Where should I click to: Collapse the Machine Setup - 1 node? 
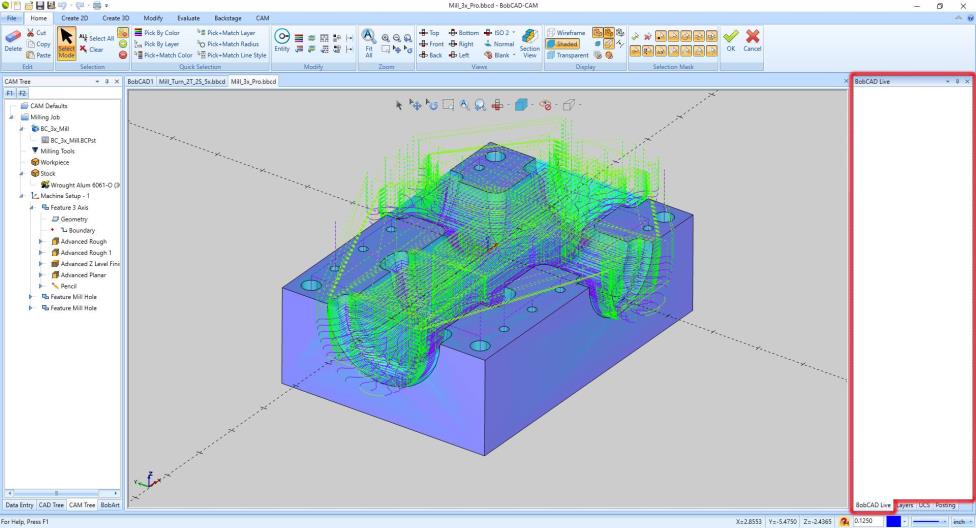click(x=21, y=196)
